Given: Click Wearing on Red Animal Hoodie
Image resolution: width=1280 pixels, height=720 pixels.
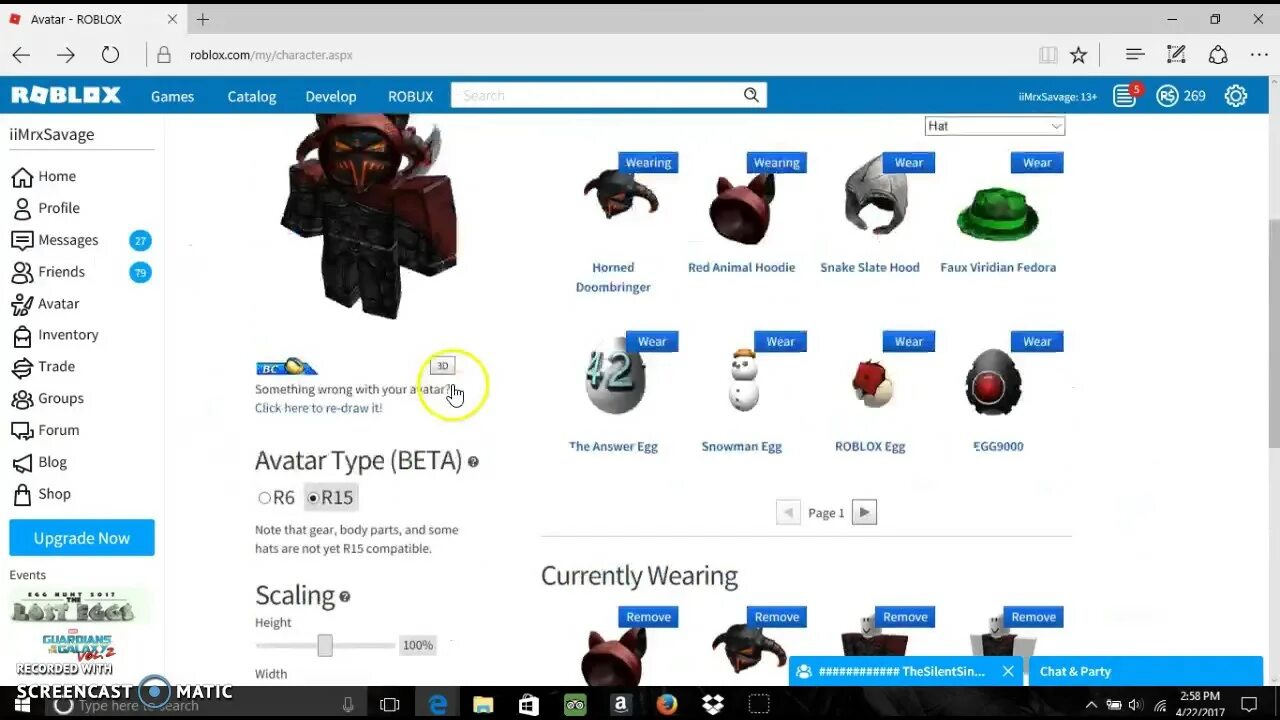Looking at the screenshot, I should click(x=776, y=163).
